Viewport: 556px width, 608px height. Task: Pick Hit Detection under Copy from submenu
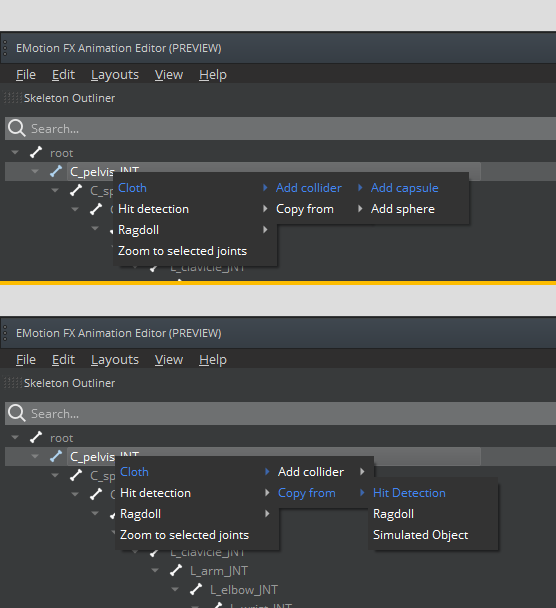tap(409, 493)
